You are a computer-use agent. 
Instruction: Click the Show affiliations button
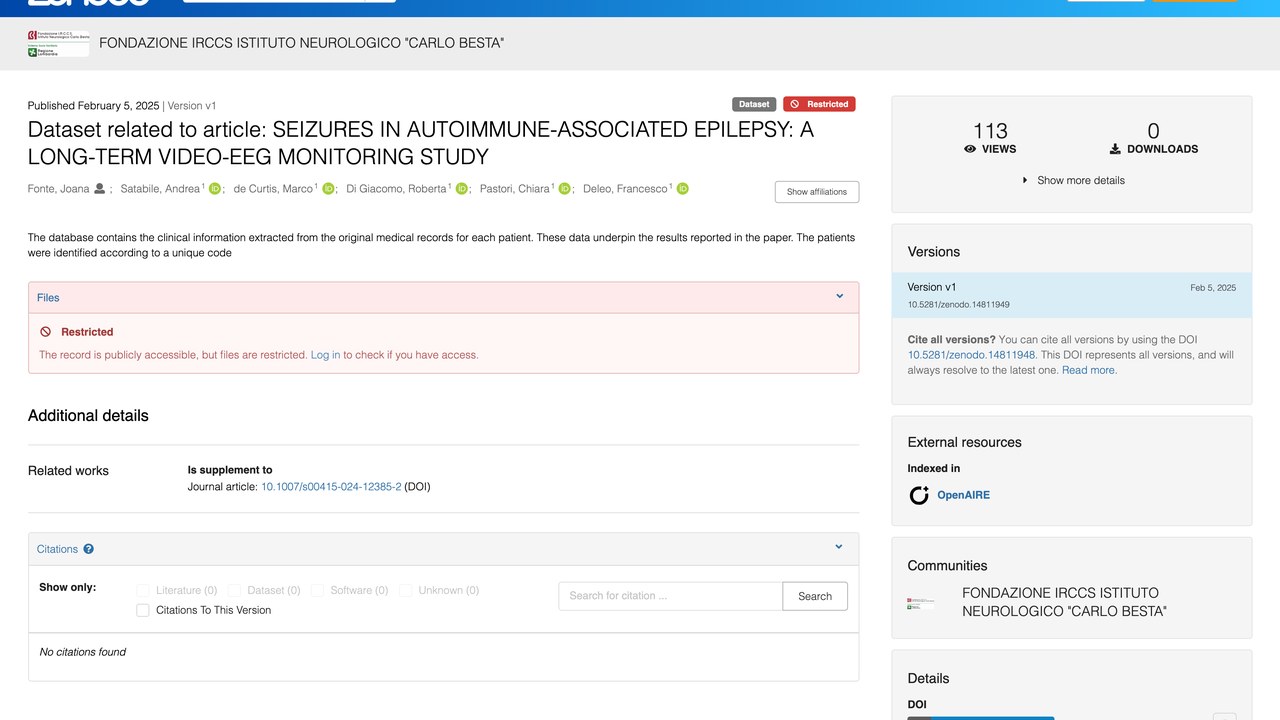[x=817, y=192]
